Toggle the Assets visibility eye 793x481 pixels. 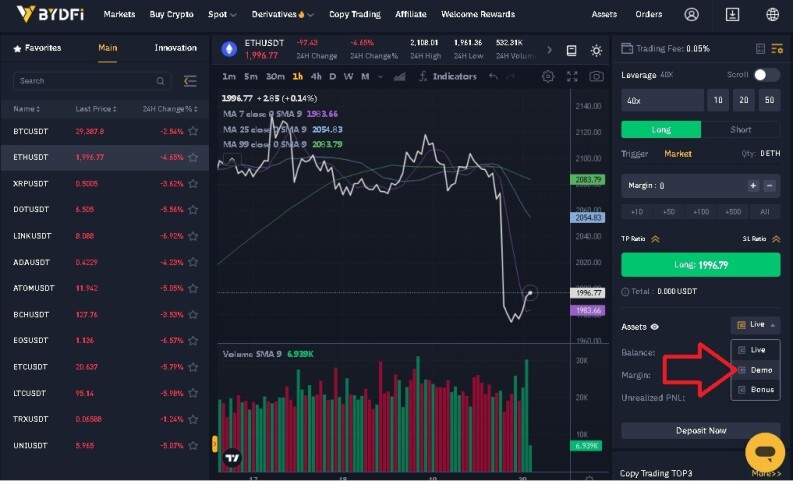click(654, 327)
